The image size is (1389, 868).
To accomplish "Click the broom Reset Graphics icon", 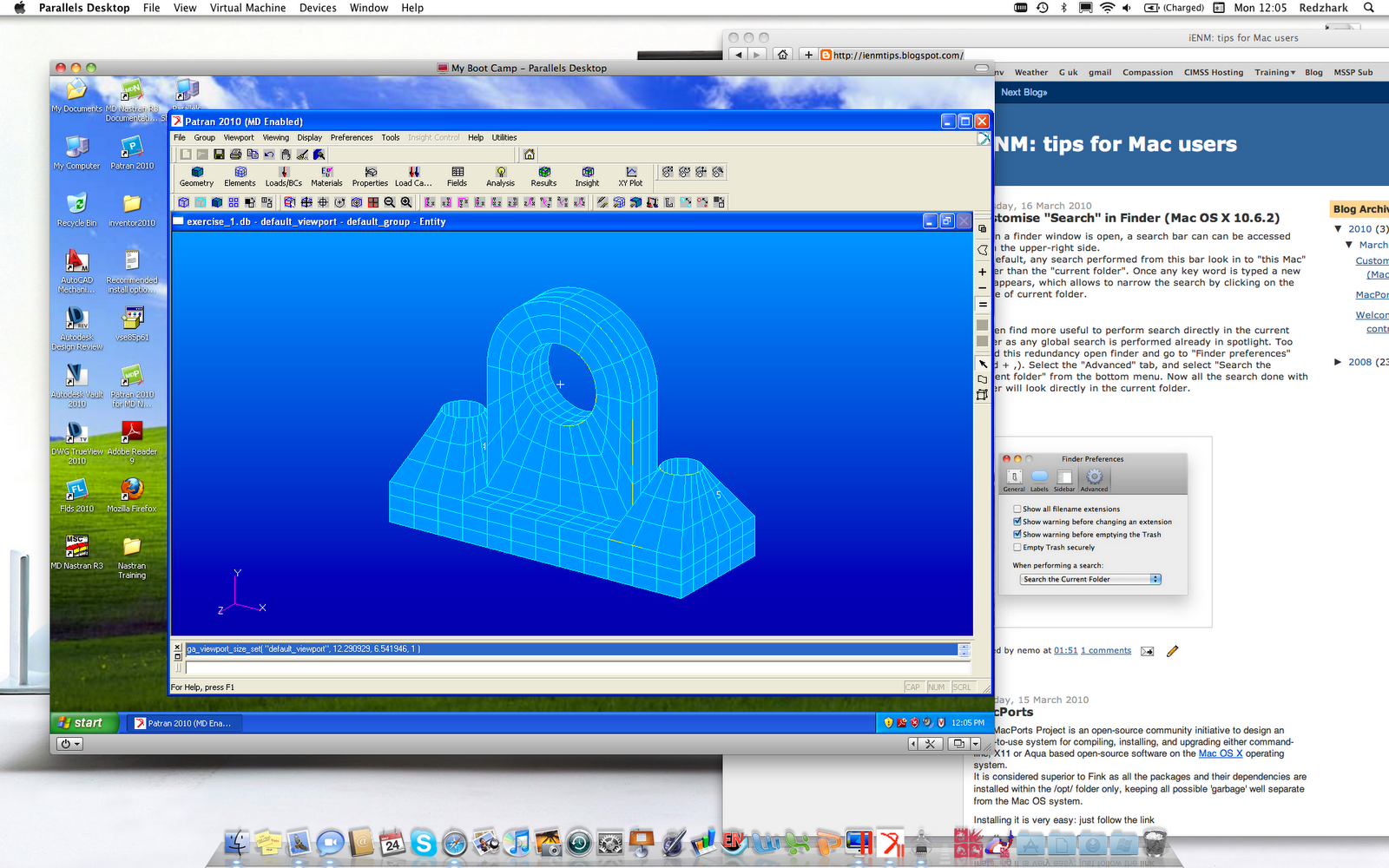I will tap(302, 154).
